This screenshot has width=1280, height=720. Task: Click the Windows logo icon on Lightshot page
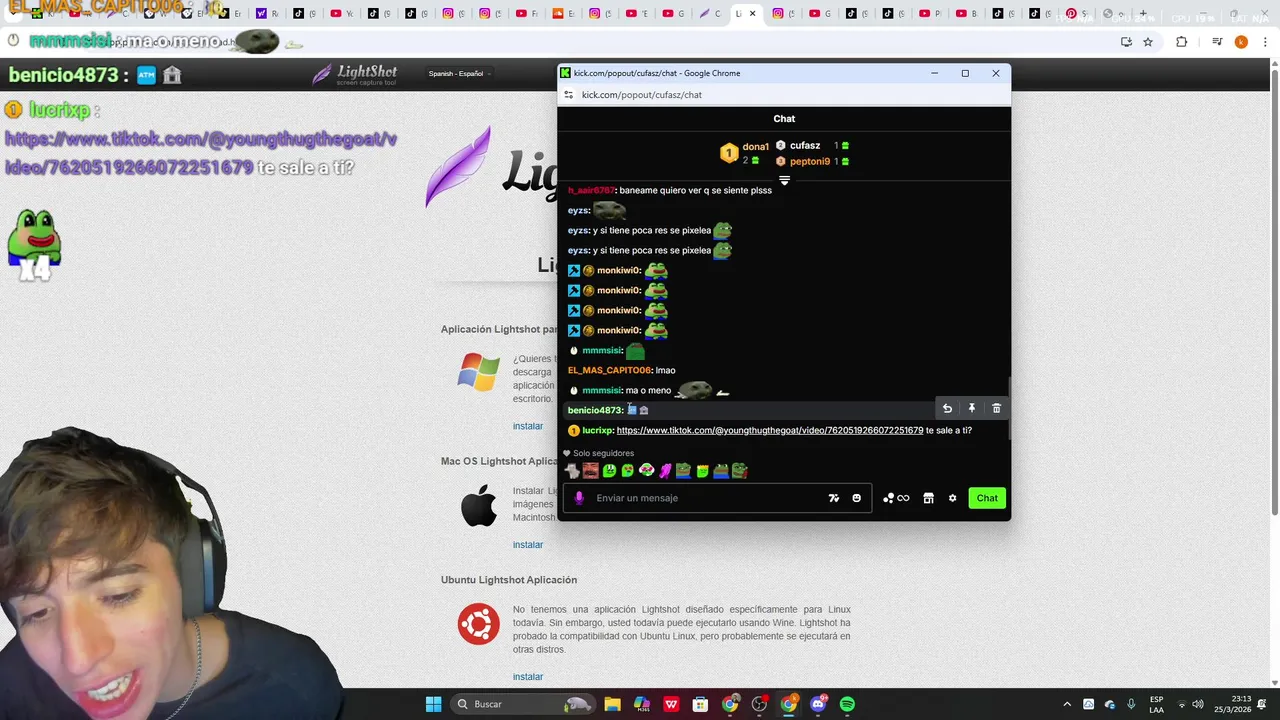[479, 372]
